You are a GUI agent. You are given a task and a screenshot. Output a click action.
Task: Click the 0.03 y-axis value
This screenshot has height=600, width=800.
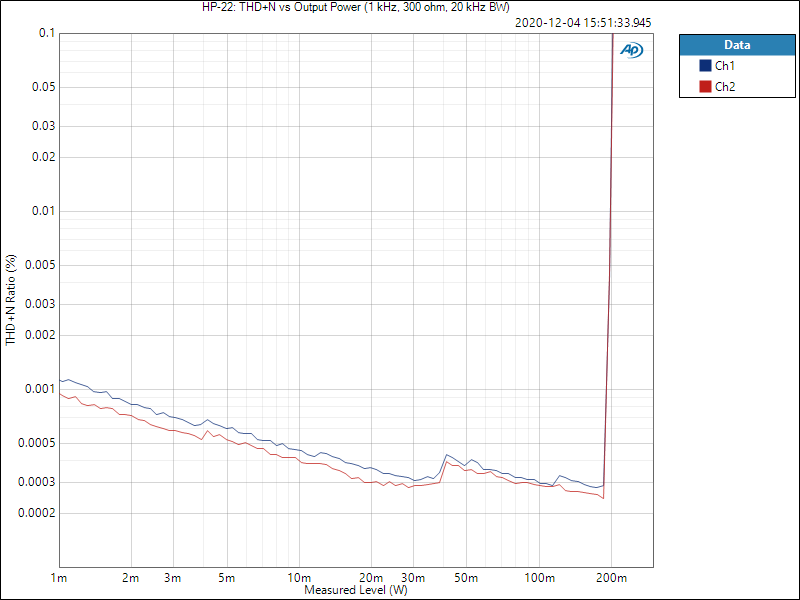click(x=43, y=126)
